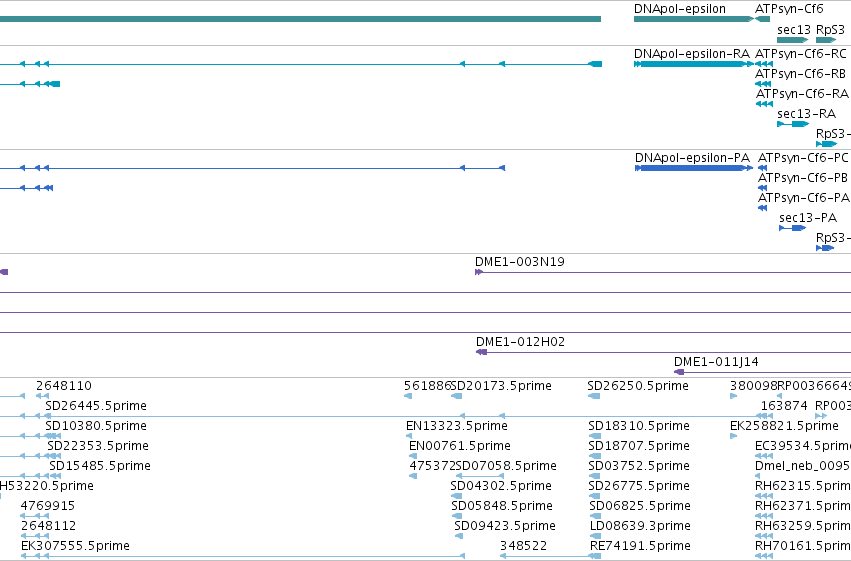Click the EK258821.5prime EST label
This screenshot has width=851, height=561.
coord(784,426)
